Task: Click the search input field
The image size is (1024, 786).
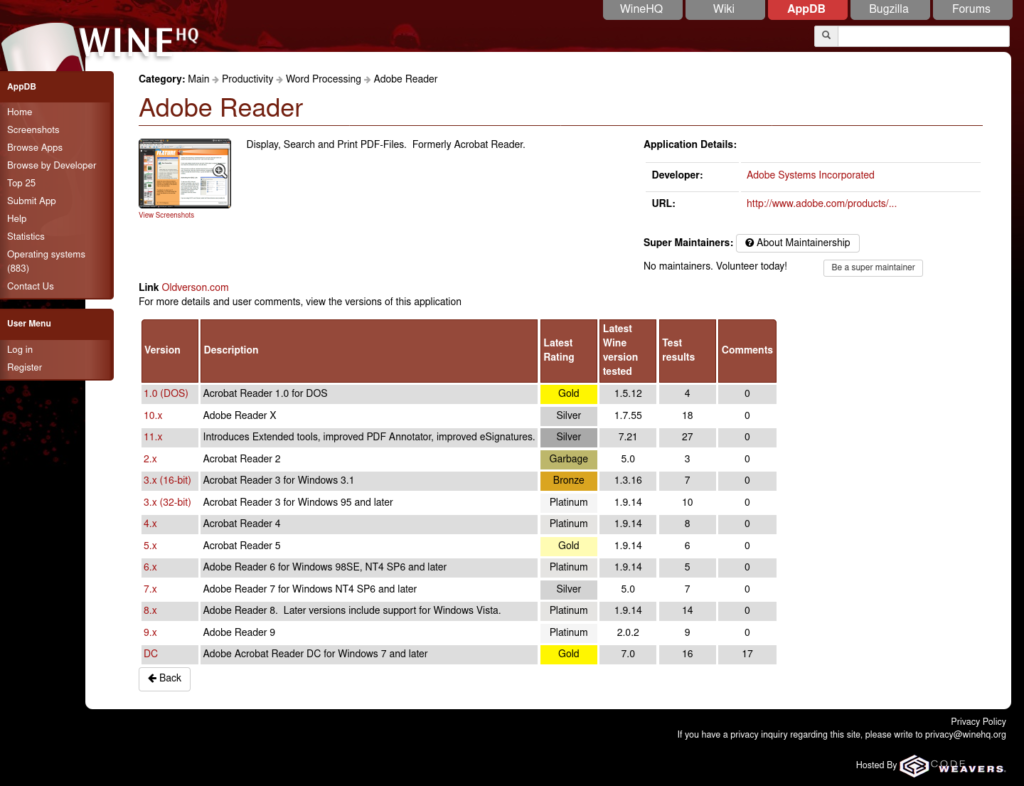Action: click(923, 36)
